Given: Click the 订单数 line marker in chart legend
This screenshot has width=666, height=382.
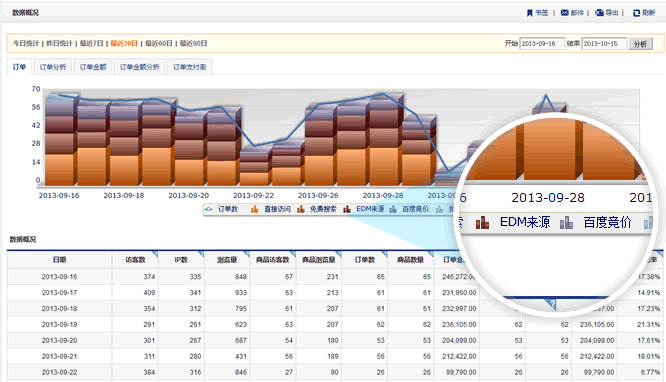Looking at the screenshot, I should click(x=209, y=209).
